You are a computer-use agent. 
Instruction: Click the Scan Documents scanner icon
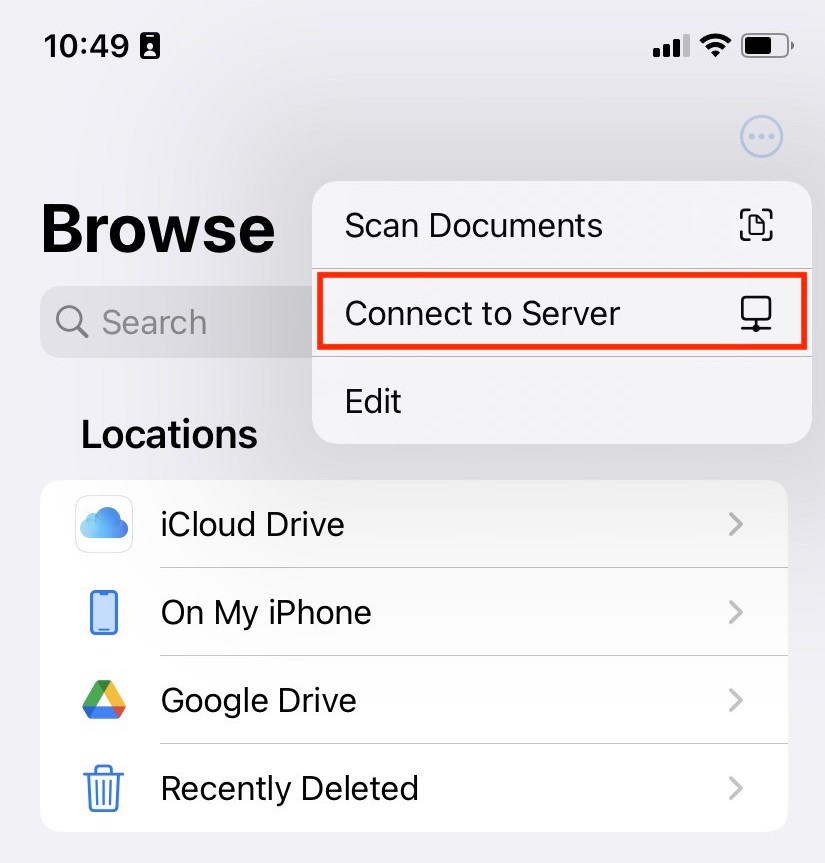pyautogui.click(x=756, y=225)
